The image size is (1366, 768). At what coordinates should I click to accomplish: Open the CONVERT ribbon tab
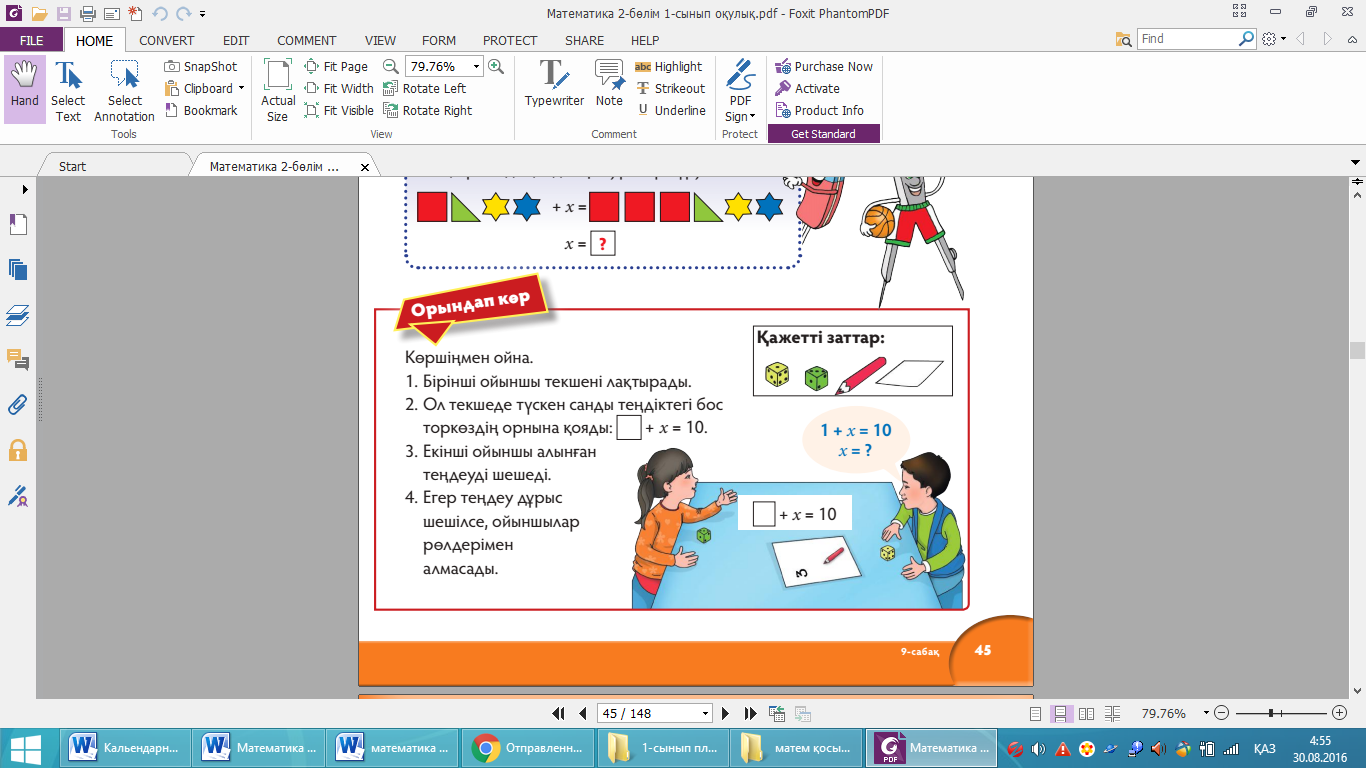pos(167,41)
